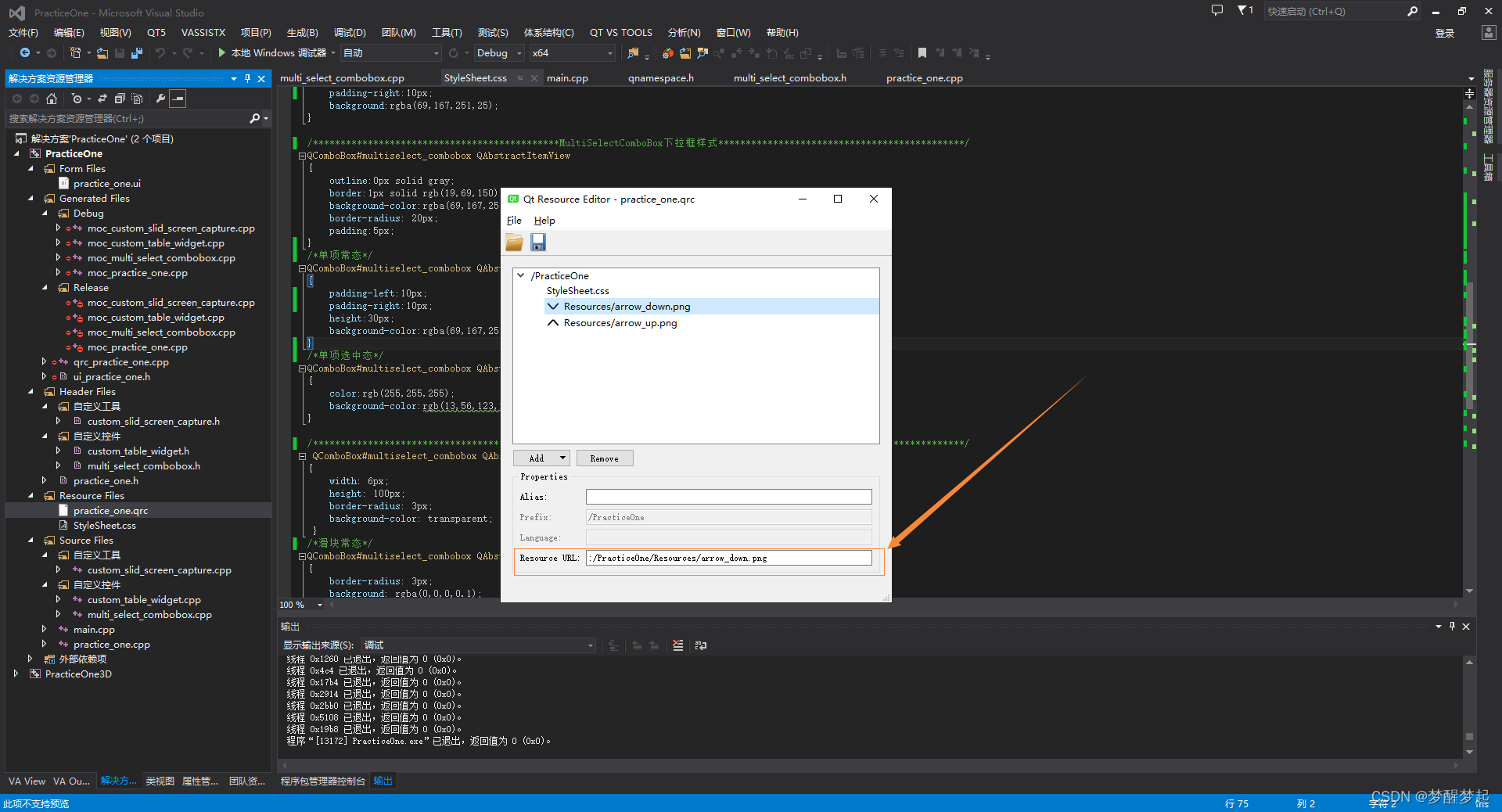Click the bookmark toggle icon in toolbar
This screenshot has height=812, width=1502.
point(922,53)
